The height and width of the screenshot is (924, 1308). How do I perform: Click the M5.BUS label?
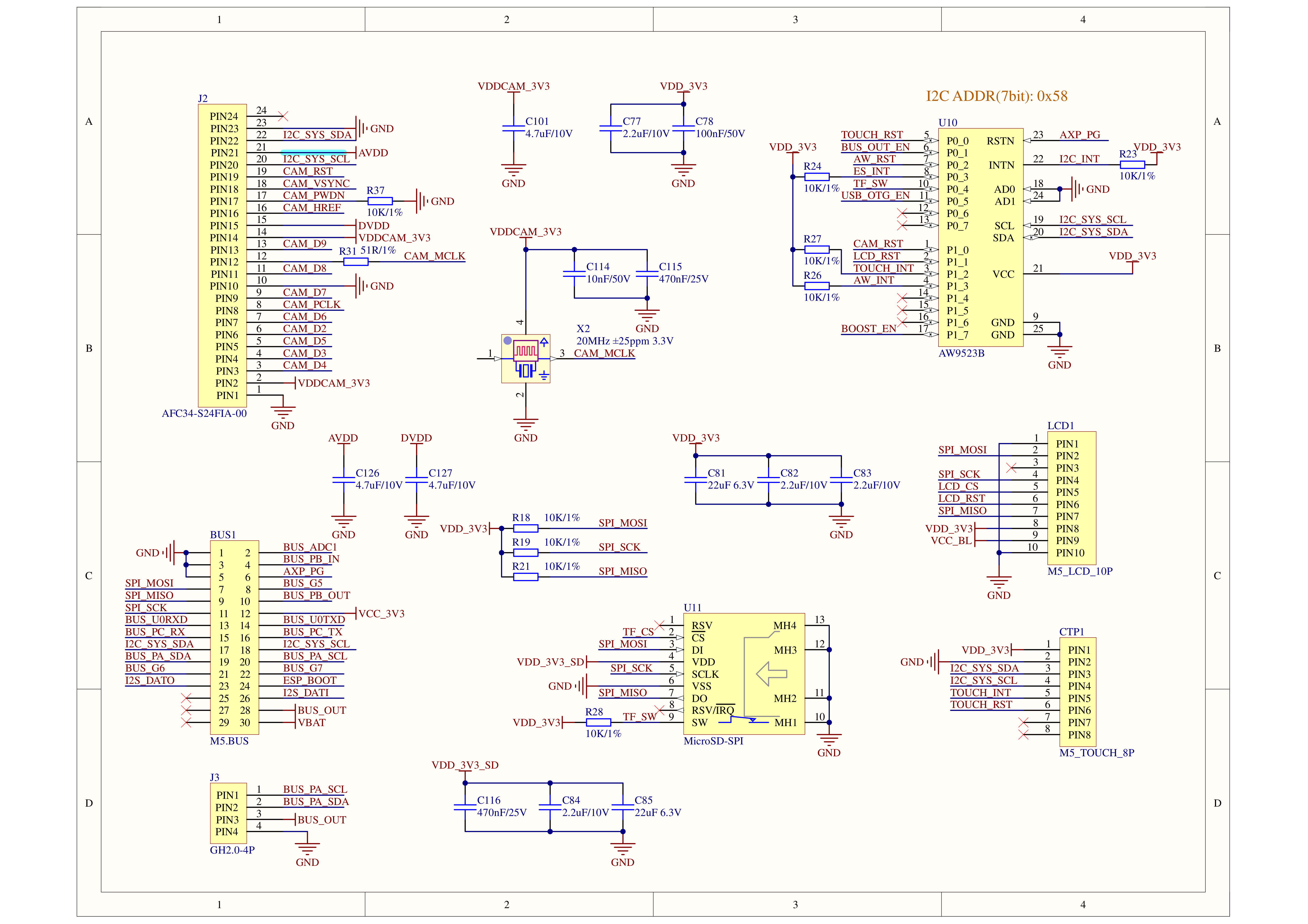229,741
